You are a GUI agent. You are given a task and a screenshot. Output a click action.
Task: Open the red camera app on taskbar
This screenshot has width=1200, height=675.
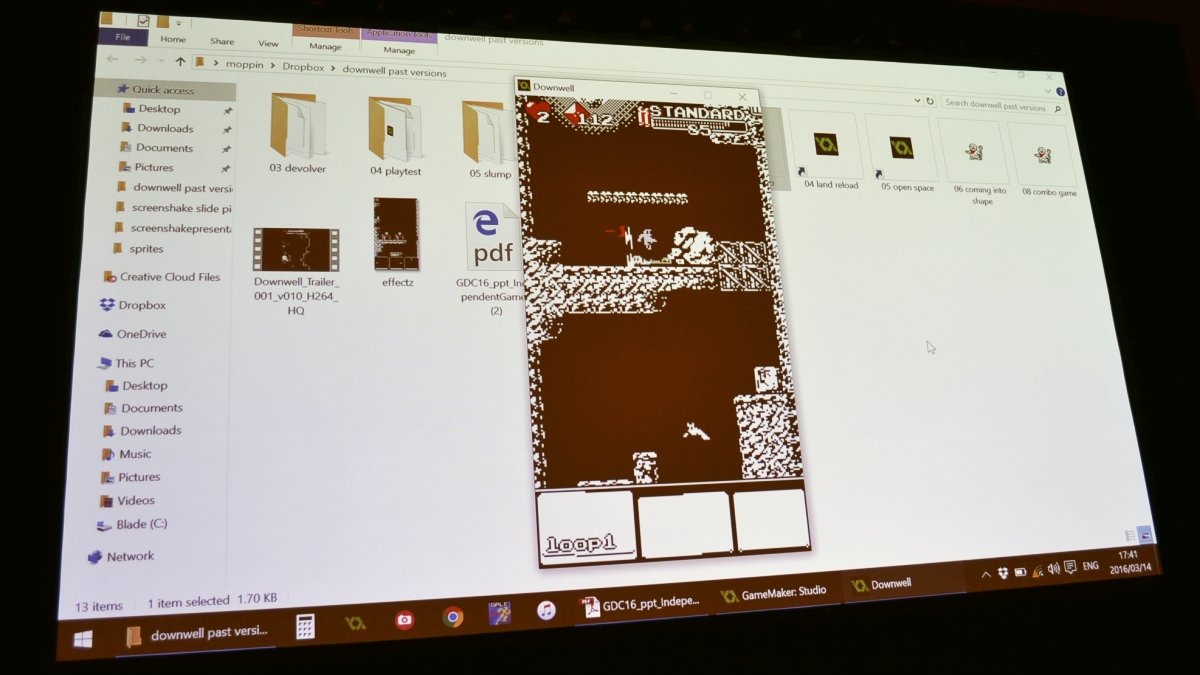click(404, 620)
